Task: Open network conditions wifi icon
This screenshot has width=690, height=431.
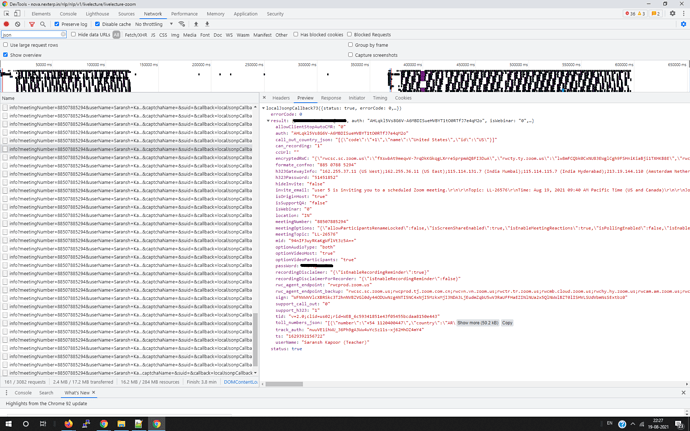Action: pyautogui.click(x=182, y=24)
